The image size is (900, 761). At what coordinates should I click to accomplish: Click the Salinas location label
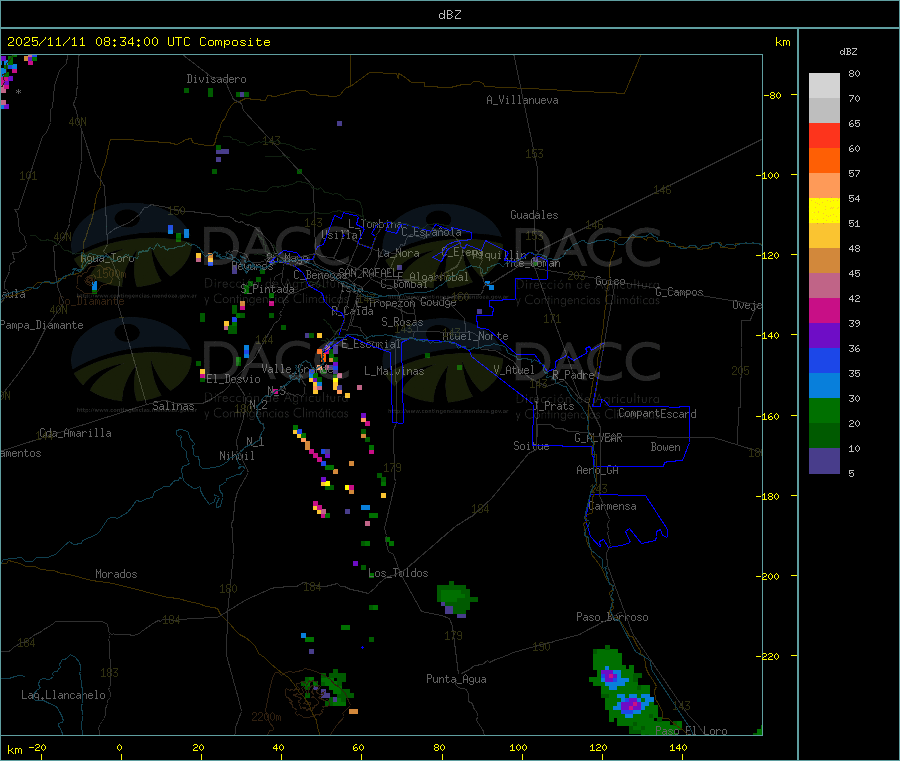pos(173,406)
